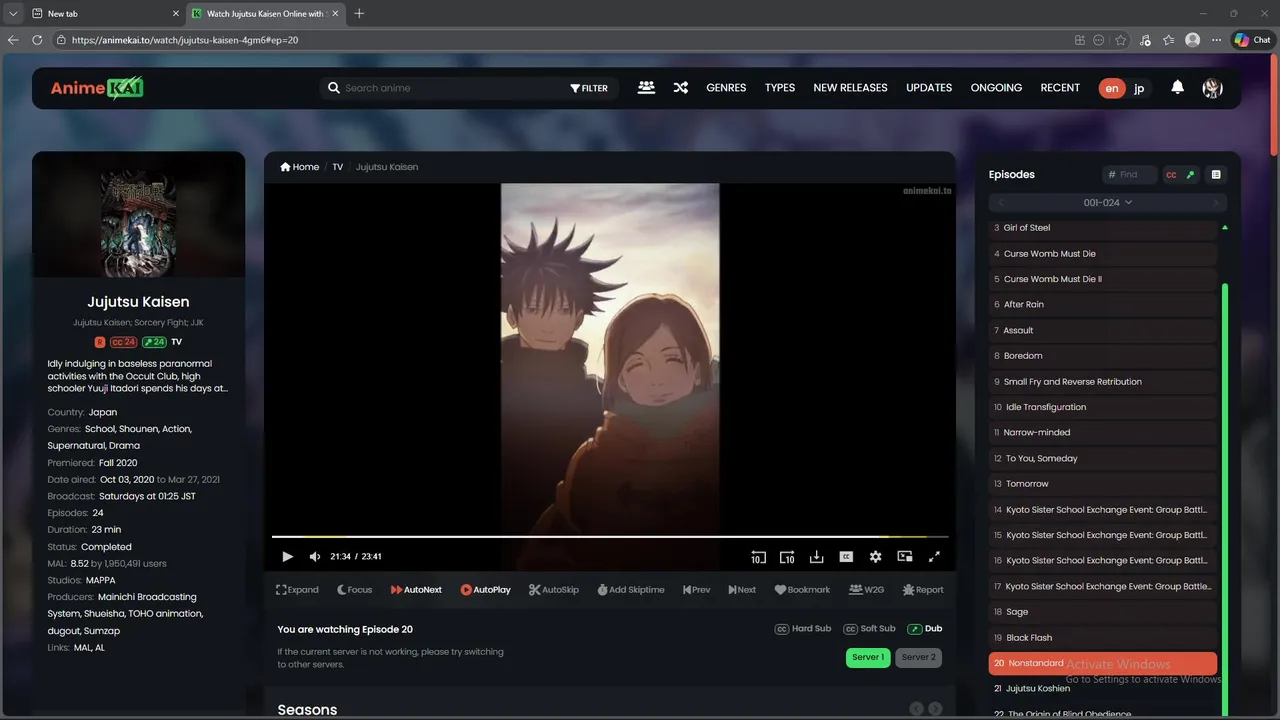This screenshot has height=720, width=1280.
Task: Select episode 13 Tomorrow
Action: coord(1103,484)
